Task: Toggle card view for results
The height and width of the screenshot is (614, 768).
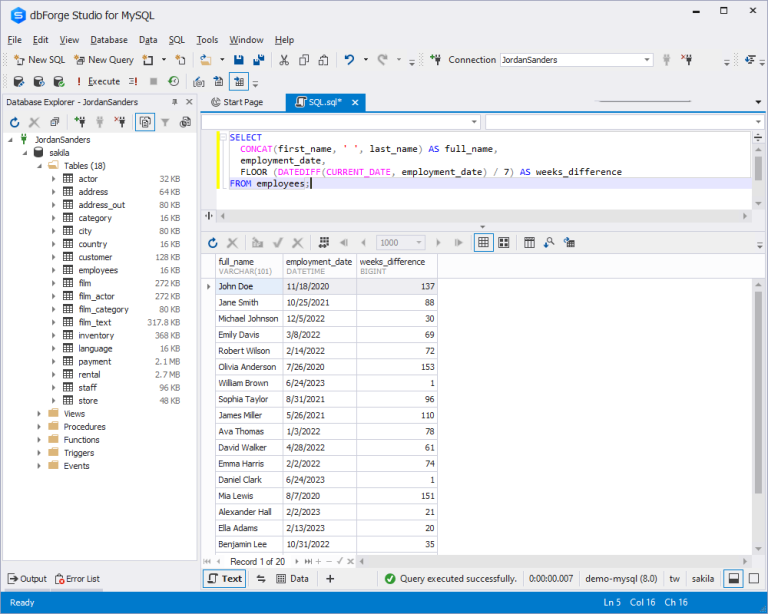Action: (x=504, y=242)
